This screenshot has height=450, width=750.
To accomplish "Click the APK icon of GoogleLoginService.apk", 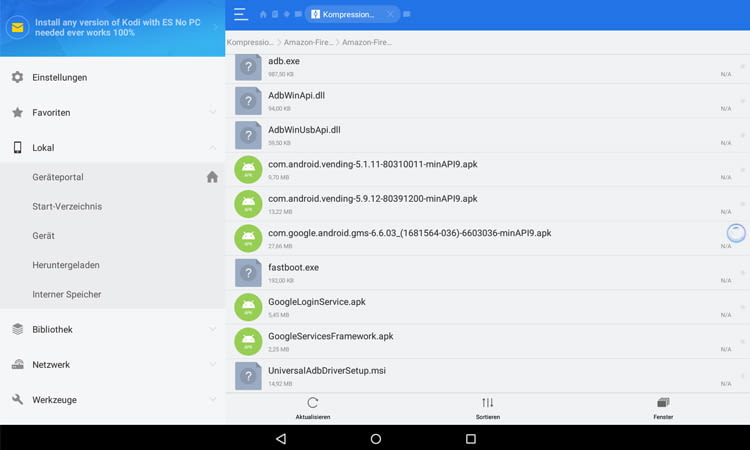I will tap(248, 307).
